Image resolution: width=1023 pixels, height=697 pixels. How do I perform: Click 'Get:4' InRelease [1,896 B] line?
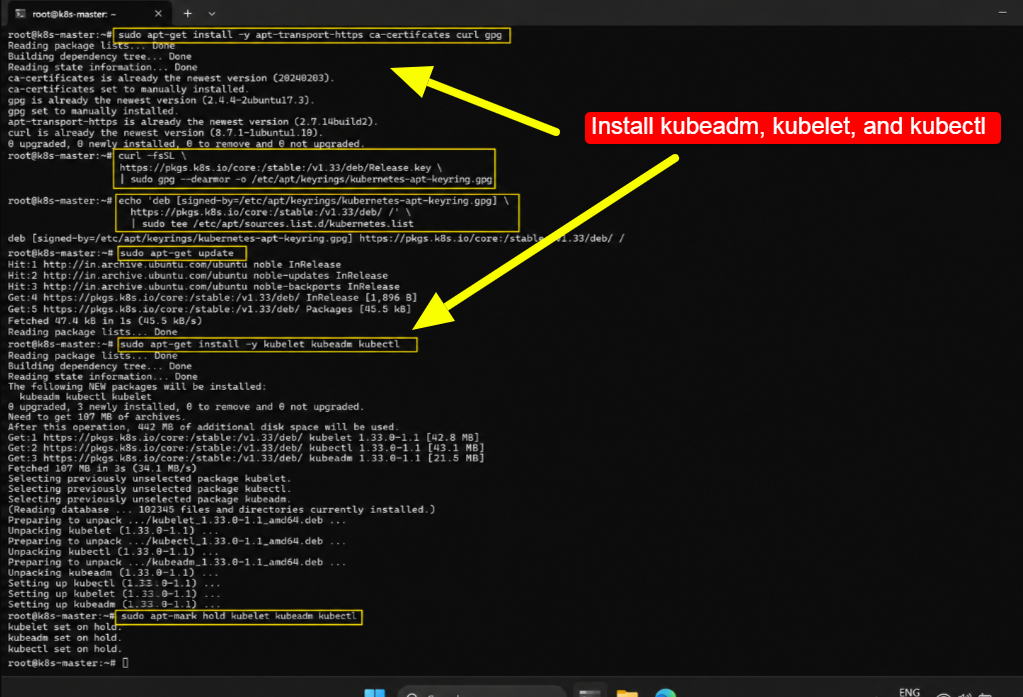tap(212, 298)
